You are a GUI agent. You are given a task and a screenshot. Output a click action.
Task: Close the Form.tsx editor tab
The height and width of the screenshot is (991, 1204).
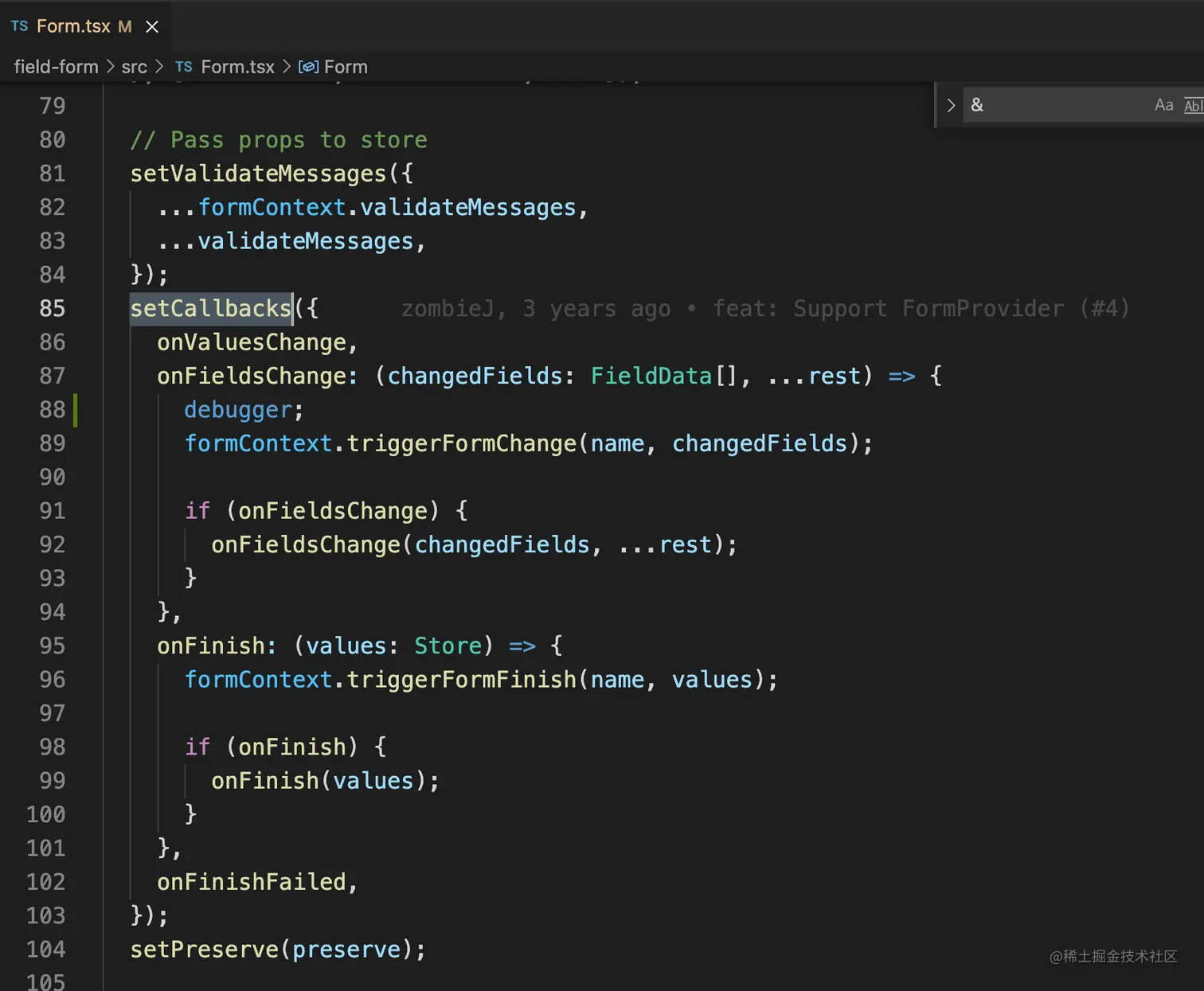point(152,27)
